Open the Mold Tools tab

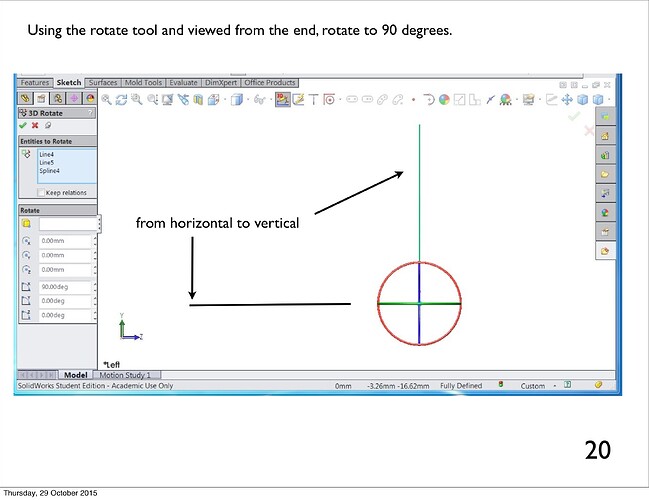click(x=142, y=82)
